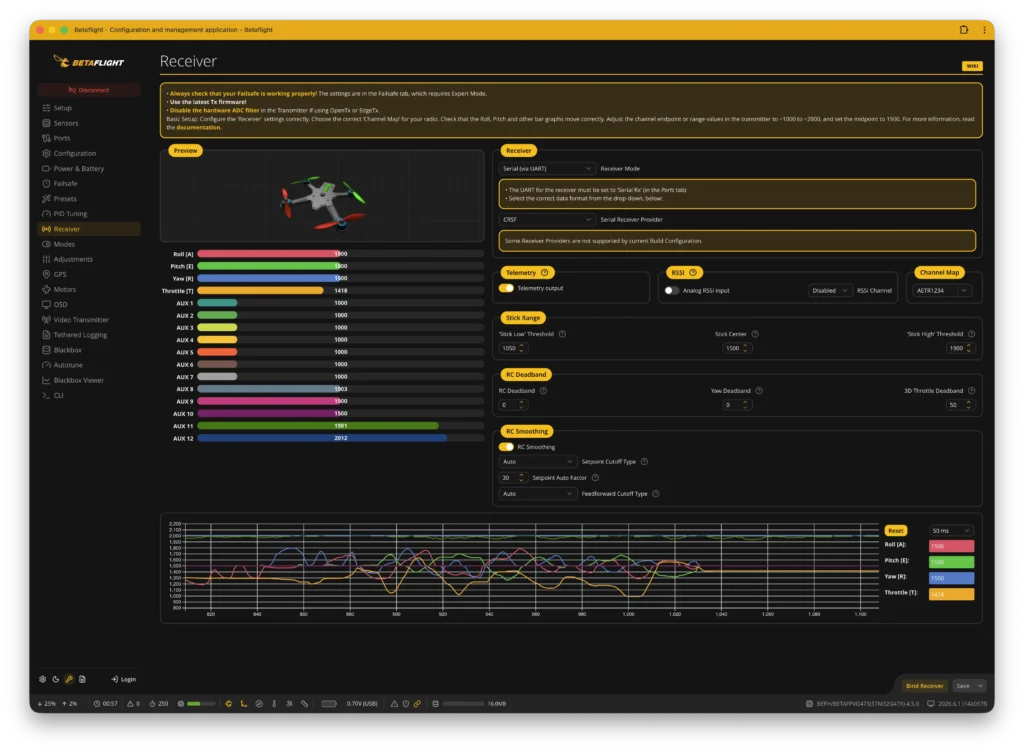Go to the Ports sidebar icon
The height and width of the screenshot is (752, 1024).
coord(46,138)
